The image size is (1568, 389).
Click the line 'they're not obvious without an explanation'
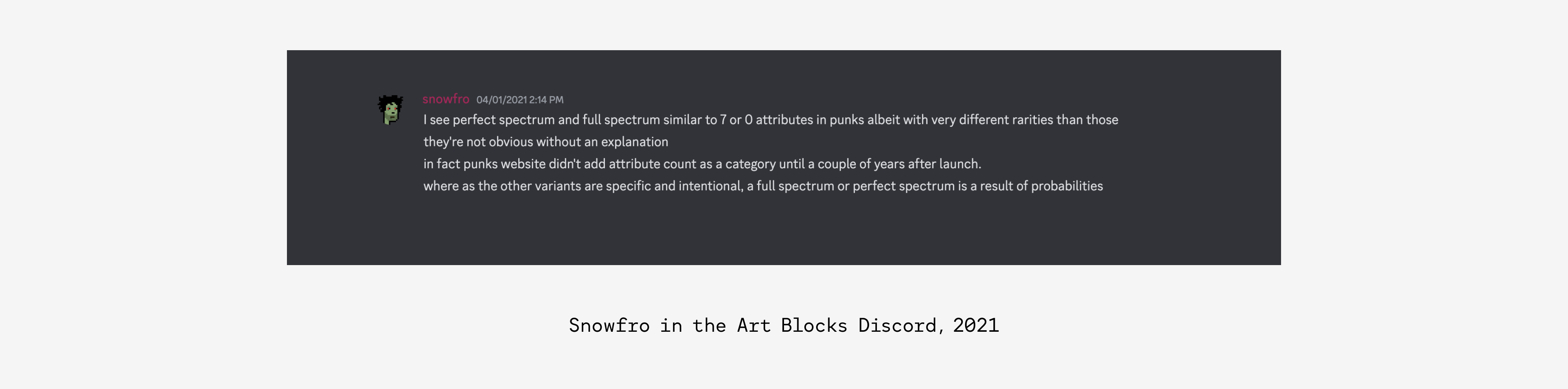(x=545, y=142)
